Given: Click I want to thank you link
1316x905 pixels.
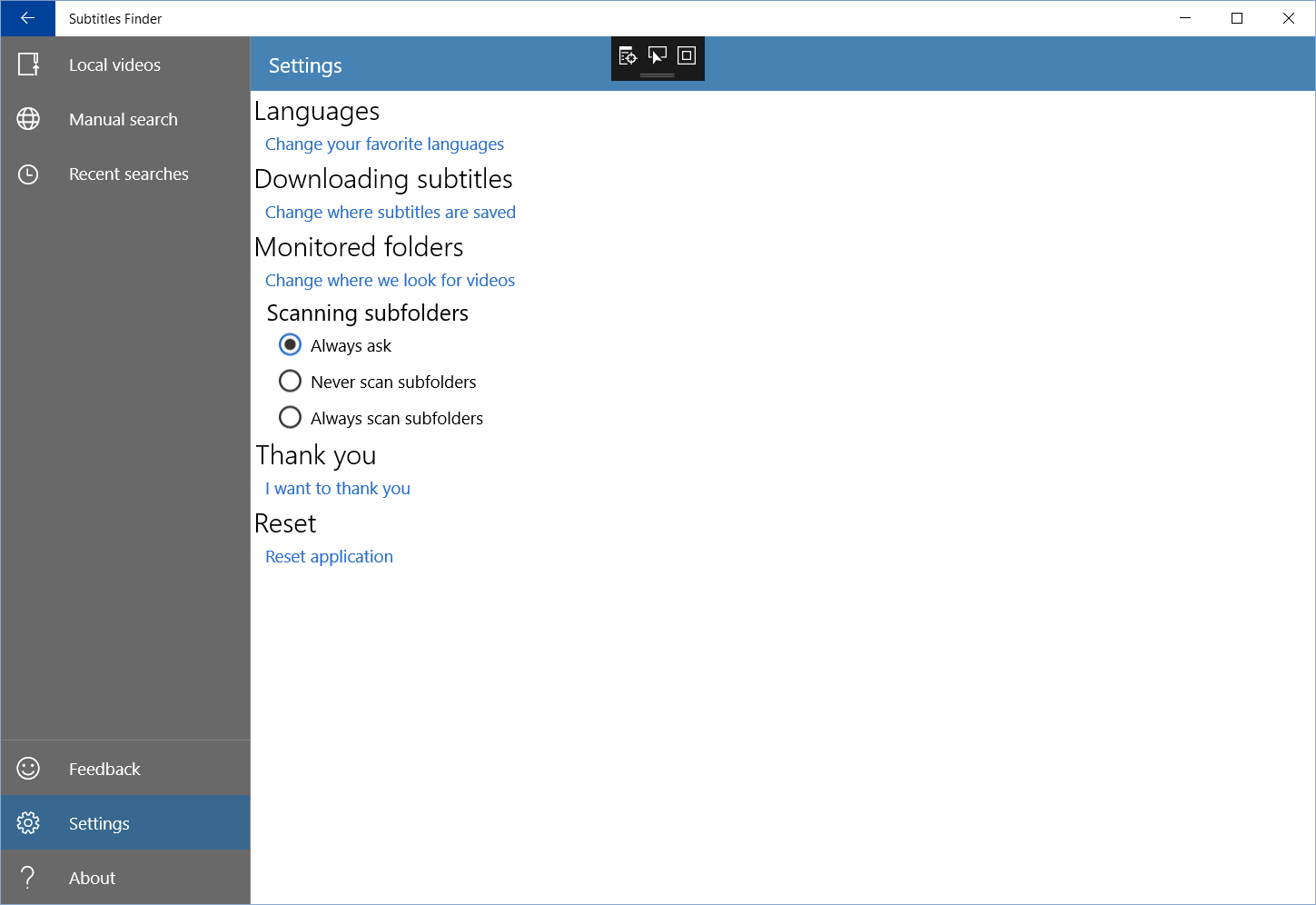Looking at the screenshot, I should point(338,489).
